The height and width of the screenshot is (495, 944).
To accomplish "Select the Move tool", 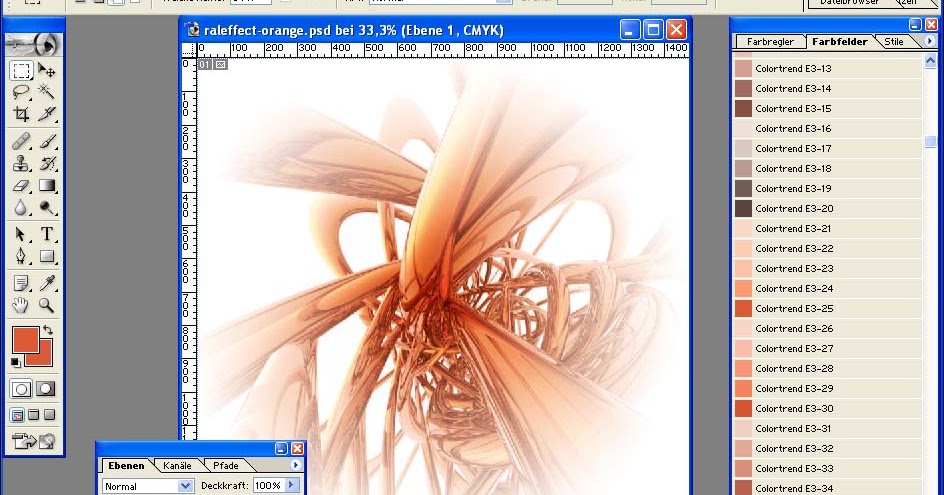I will click(46, 70).
